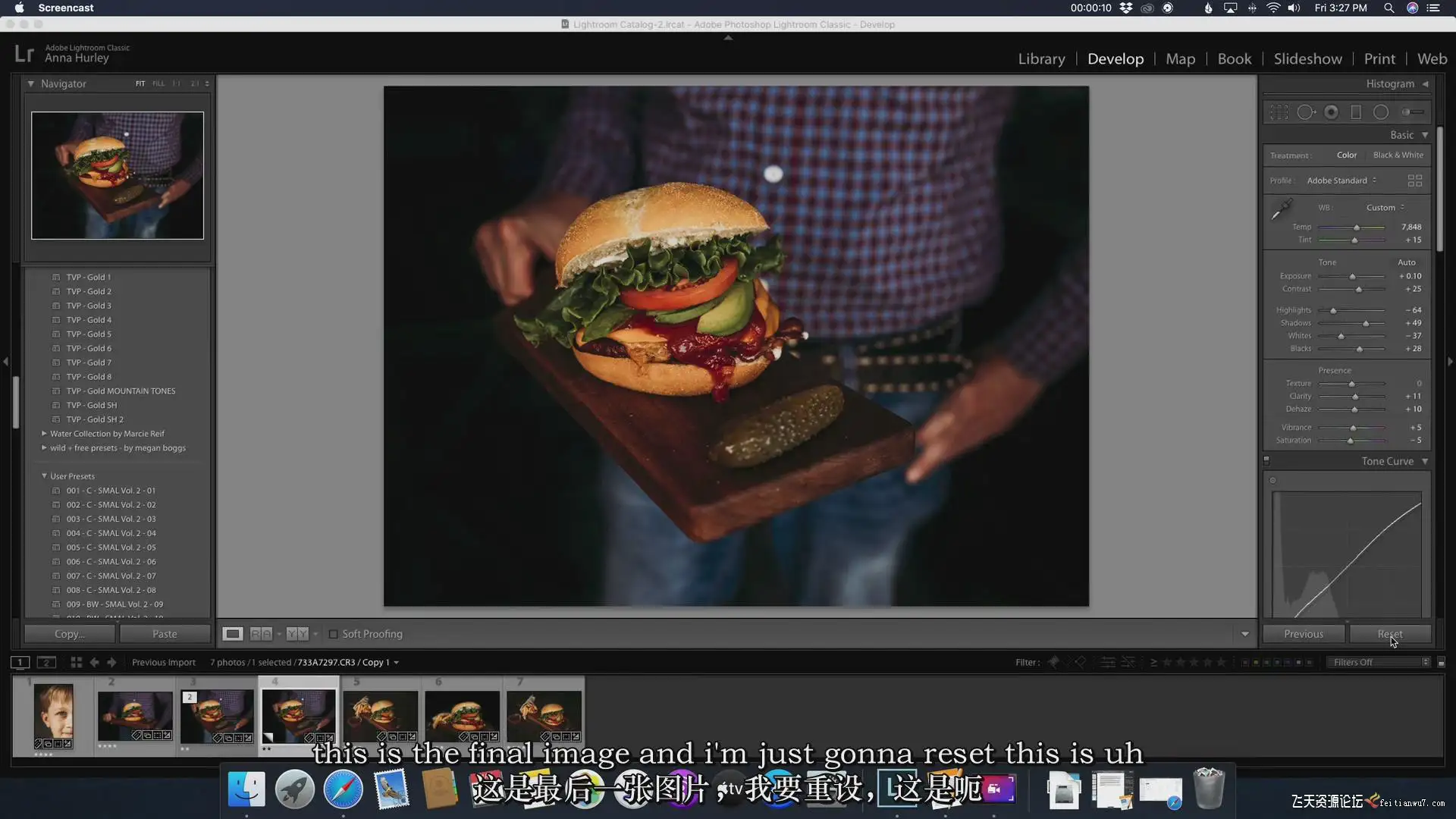Viewport: 1456px width, 819px height.
Task: Open second window display button 2
Action: (x=46, y=662)
